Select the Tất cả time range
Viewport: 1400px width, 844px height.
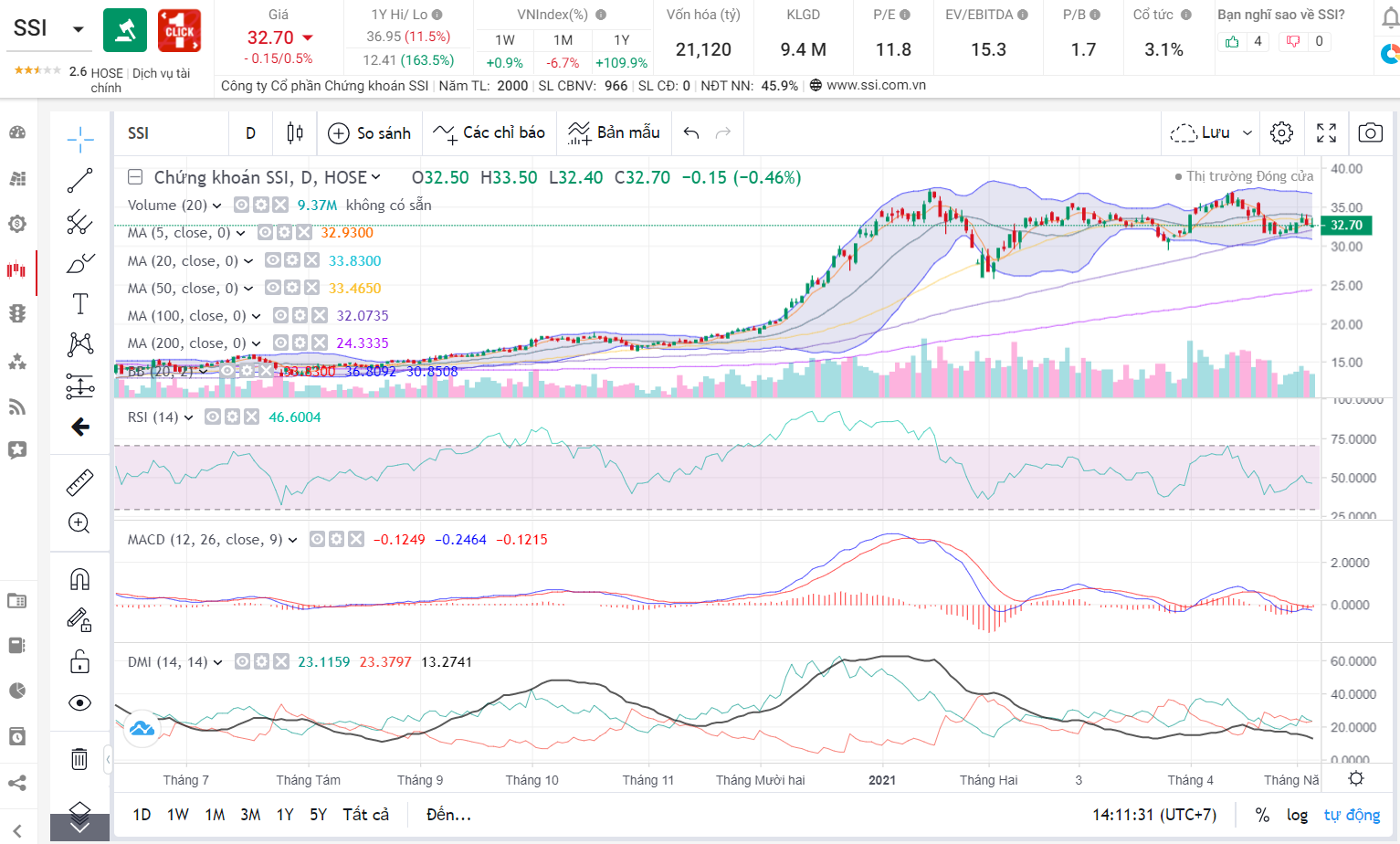pos(365,815)
